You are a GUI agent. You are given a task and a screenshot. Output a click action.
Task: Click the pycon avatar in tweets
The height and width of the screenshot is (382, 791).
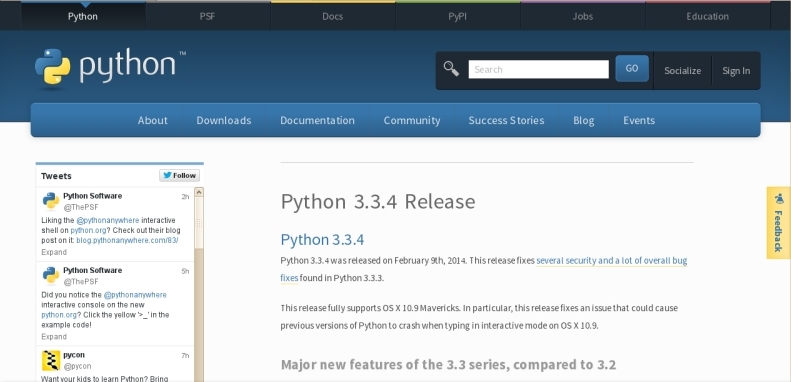point(51,360)
